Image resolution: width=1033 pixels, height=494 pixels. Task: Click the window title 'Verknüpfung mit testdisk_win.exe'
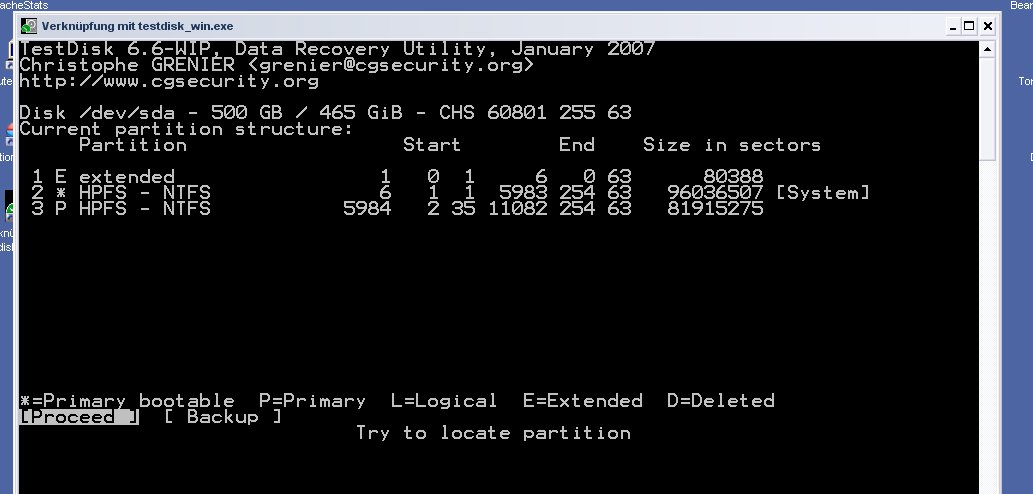[x=137, y=26]
